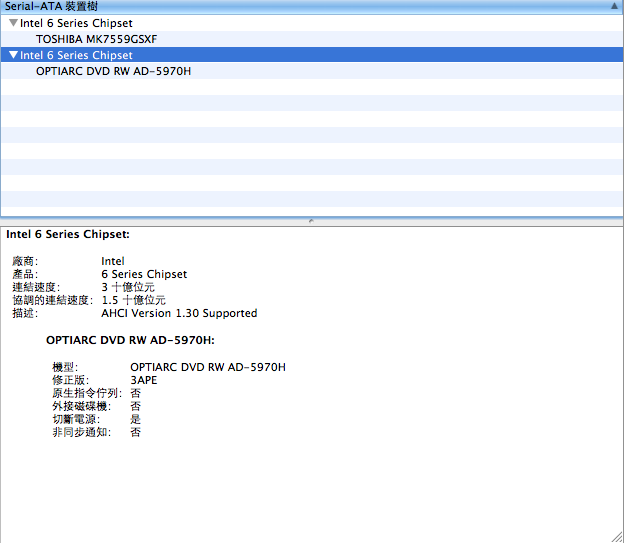Click the 機型 value OPTIARC DVD RW AD-5970H
Image resolution: width=624 pixels, height=543 pixels.
tap(208, 367)
